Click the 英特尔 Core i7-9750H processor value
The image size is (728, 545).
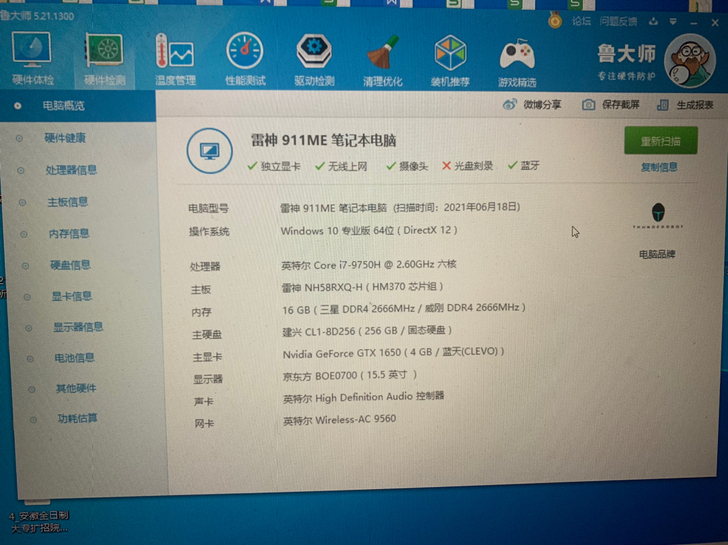coord(369,265)
